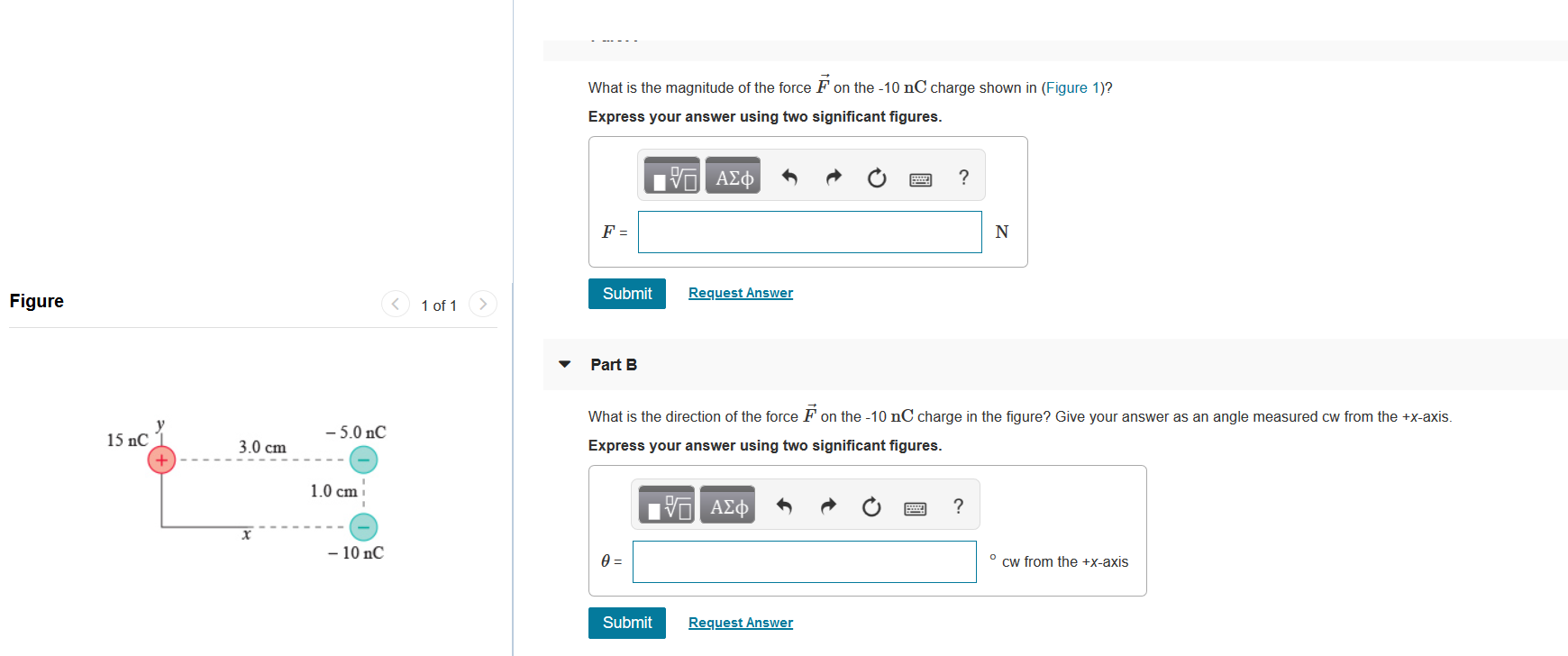Screen dimensions: 1568x656
Task: Show keyboard shortcuts in Part A
Action: click(x=920, y=179)
